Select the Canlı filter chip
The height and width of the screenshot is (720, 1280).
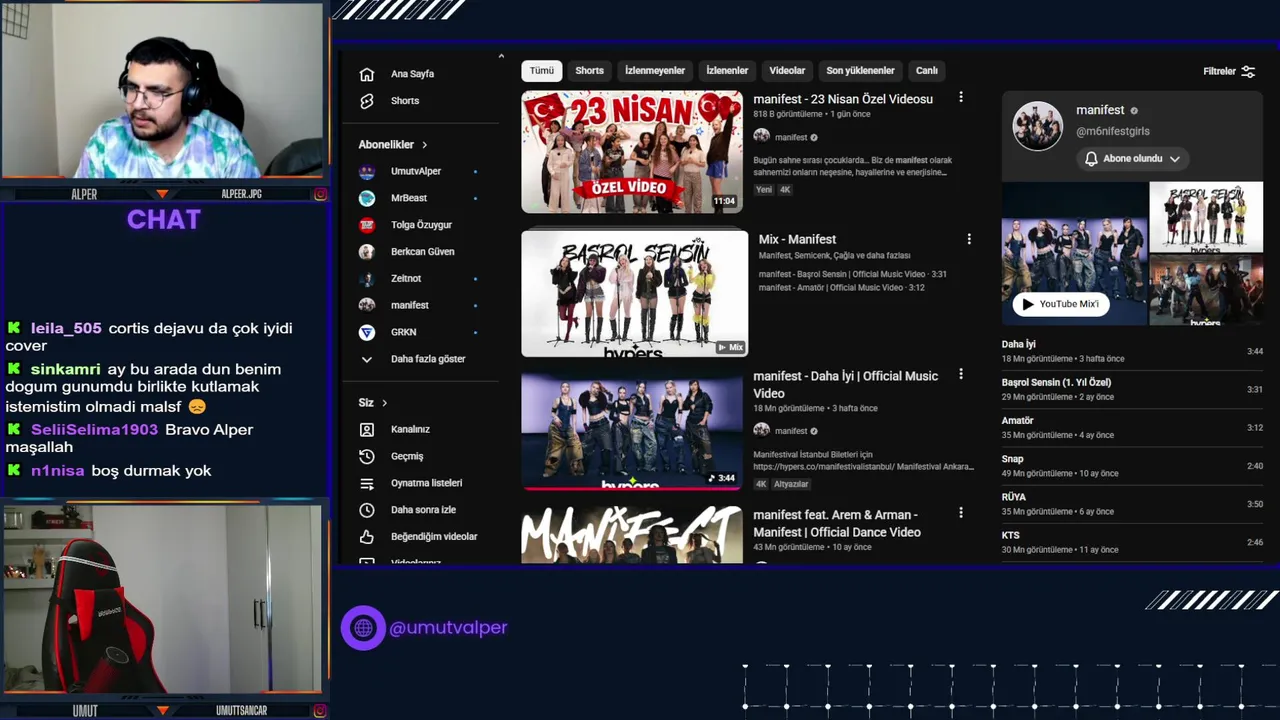coord(927,71)
